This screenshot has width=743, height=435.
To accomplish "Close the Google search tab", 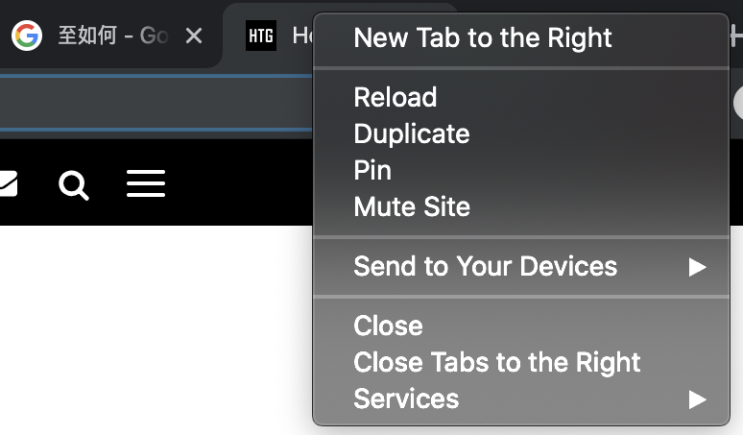I will [x=195, y=36].
